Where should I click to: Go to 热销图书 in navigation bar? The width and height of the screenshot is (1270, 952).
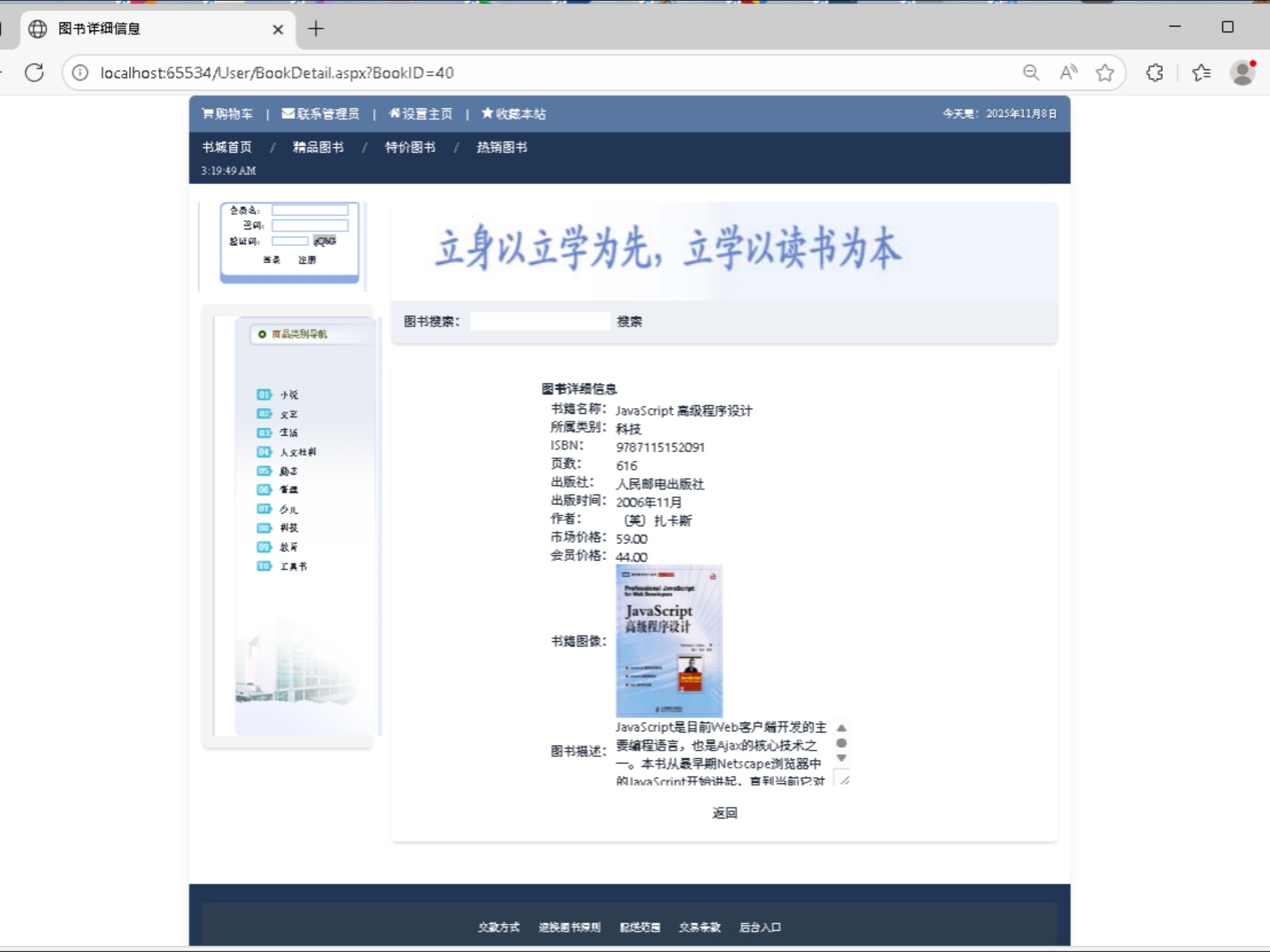(x=502, y=147)
